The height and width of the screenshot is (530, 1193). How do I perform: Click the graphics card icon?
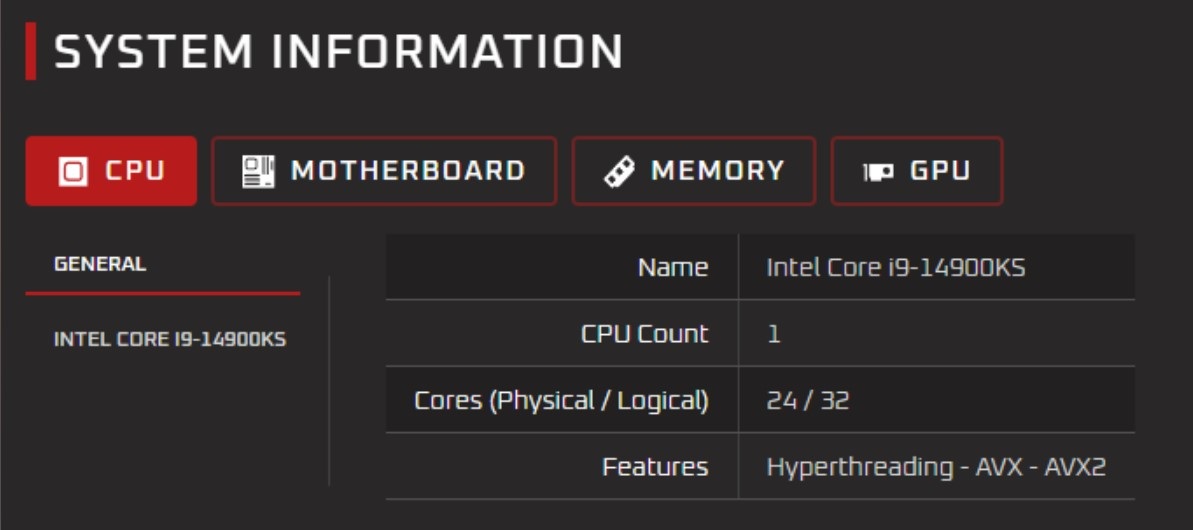(x=878, y=173)
